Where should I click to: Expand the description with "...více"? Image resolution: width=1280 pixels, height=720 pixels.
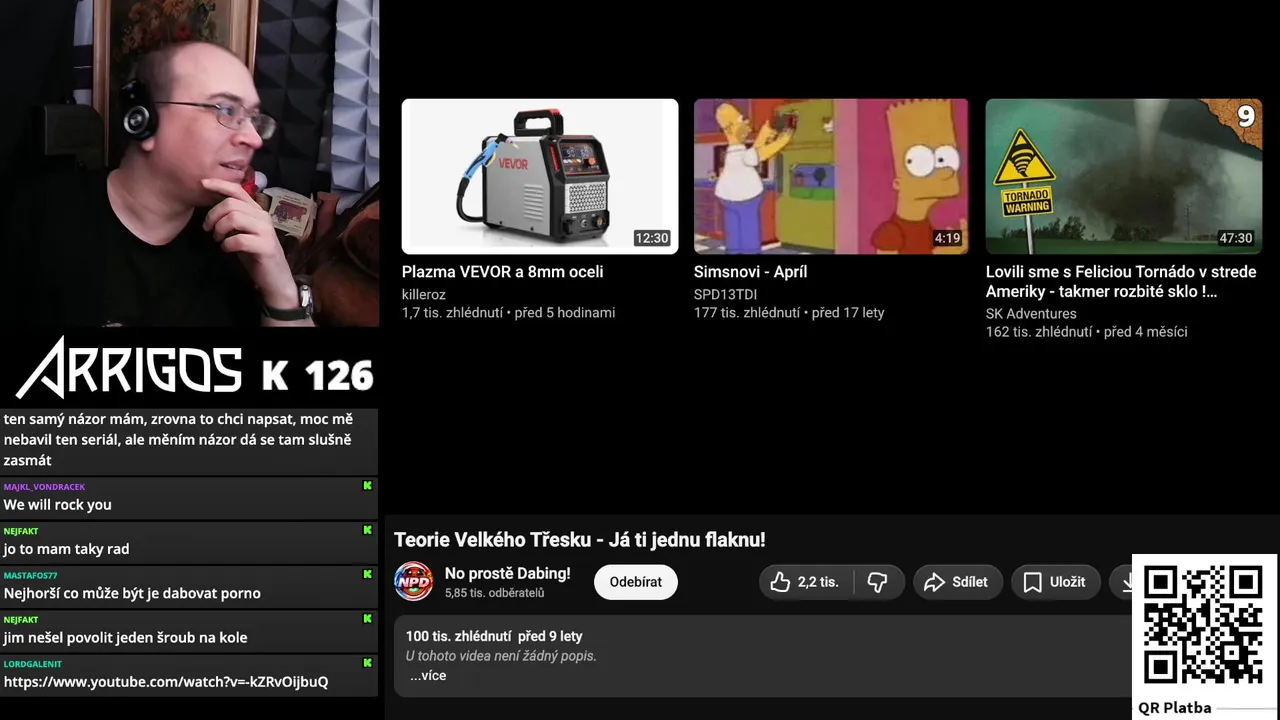tap(428, 676)
